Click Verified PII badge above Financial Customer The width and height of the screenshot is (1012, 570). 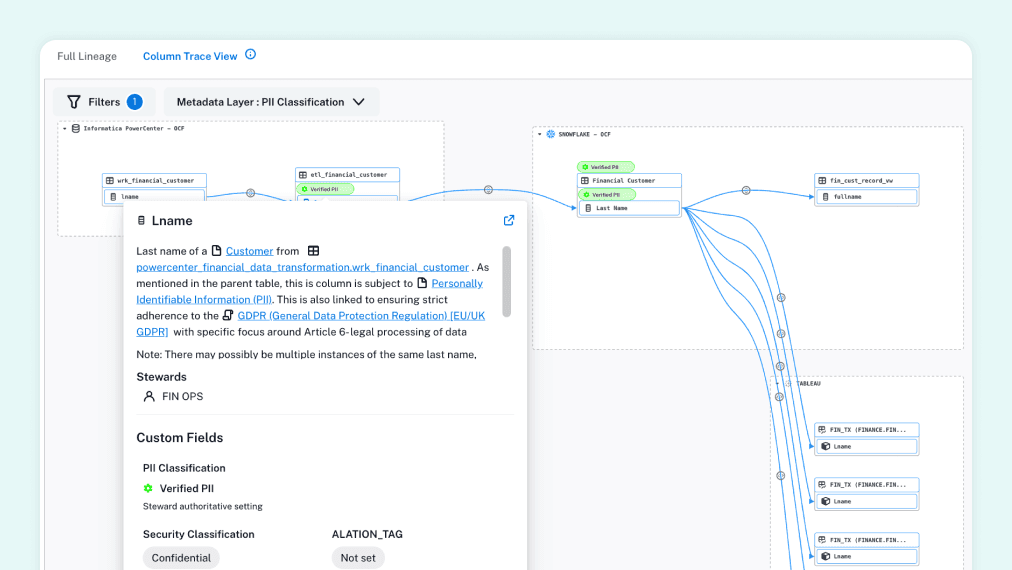click(606, 167)
